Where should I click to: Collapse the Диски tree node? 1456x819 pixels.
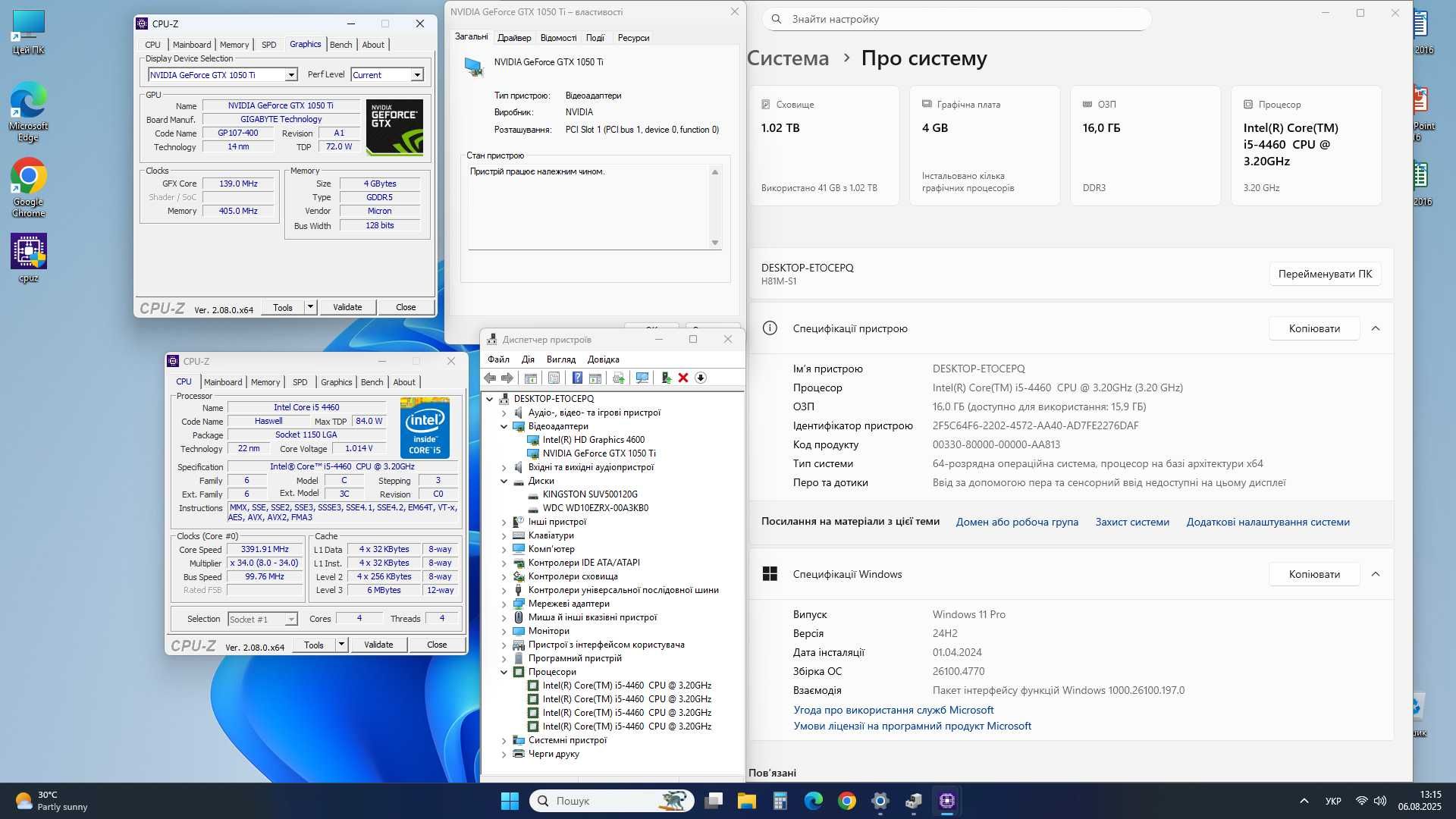click(x=504, y=481)
